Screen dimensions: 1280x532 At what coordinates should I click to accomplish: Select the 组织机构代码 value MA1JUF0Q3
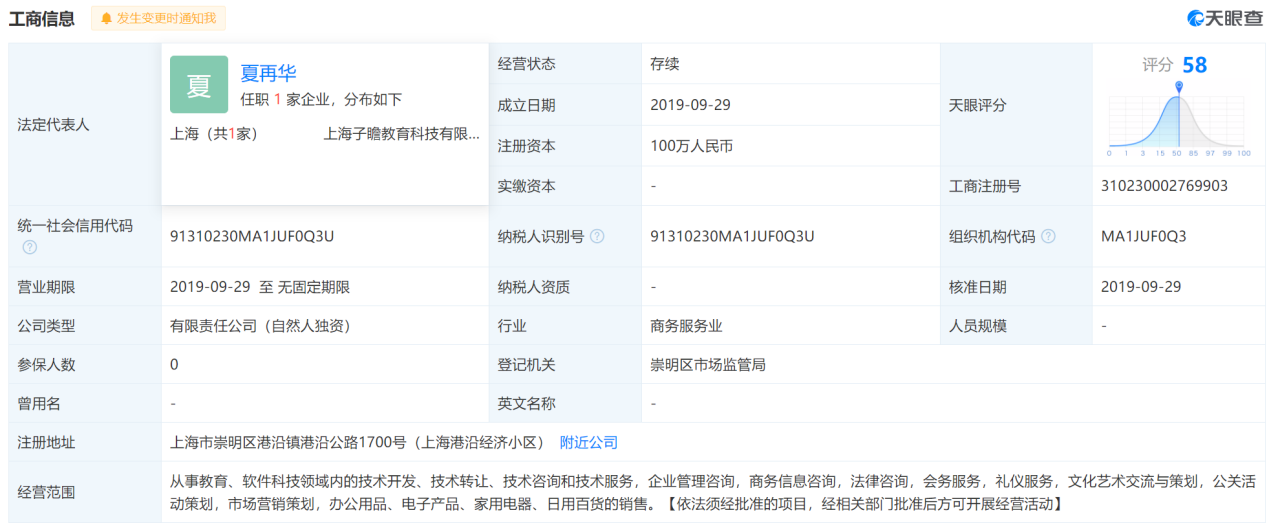[1143, 236]
